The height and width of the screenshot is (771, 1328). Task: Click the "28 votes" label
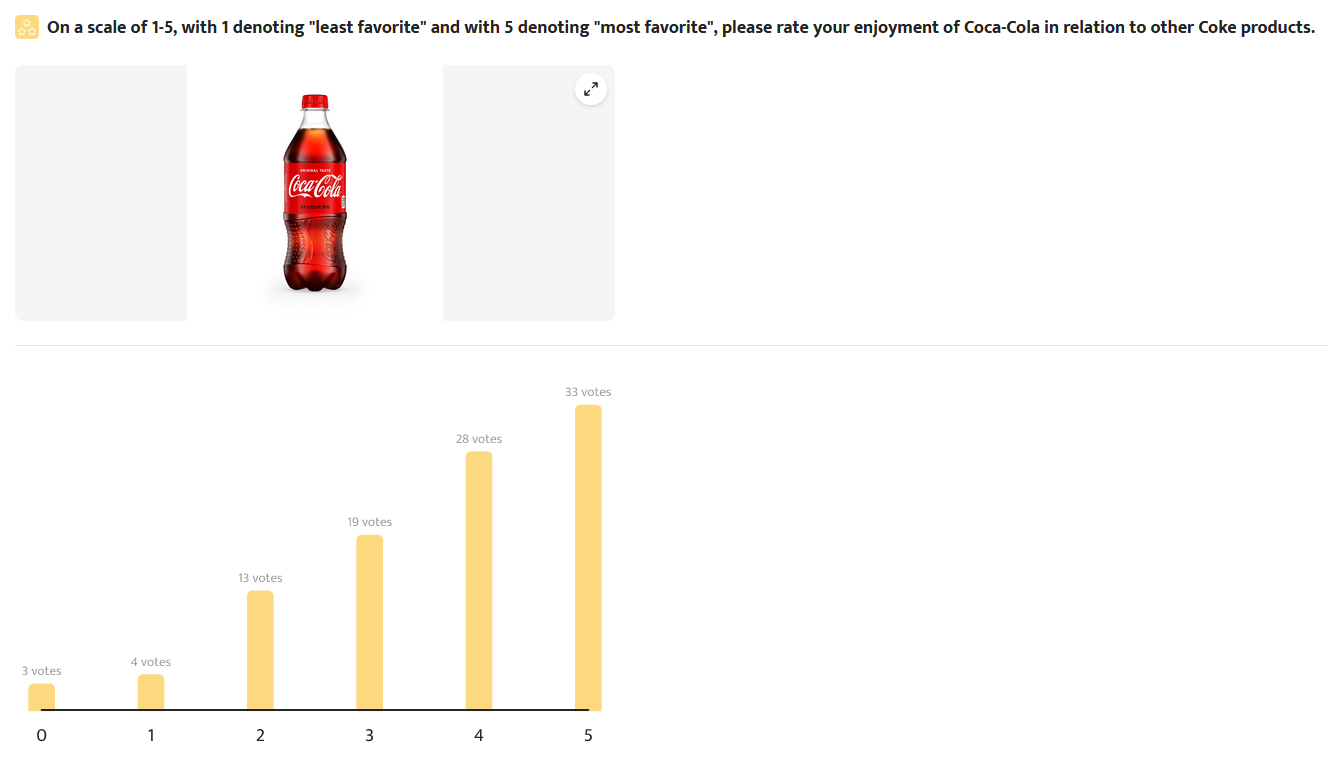(x=479, y=439)
